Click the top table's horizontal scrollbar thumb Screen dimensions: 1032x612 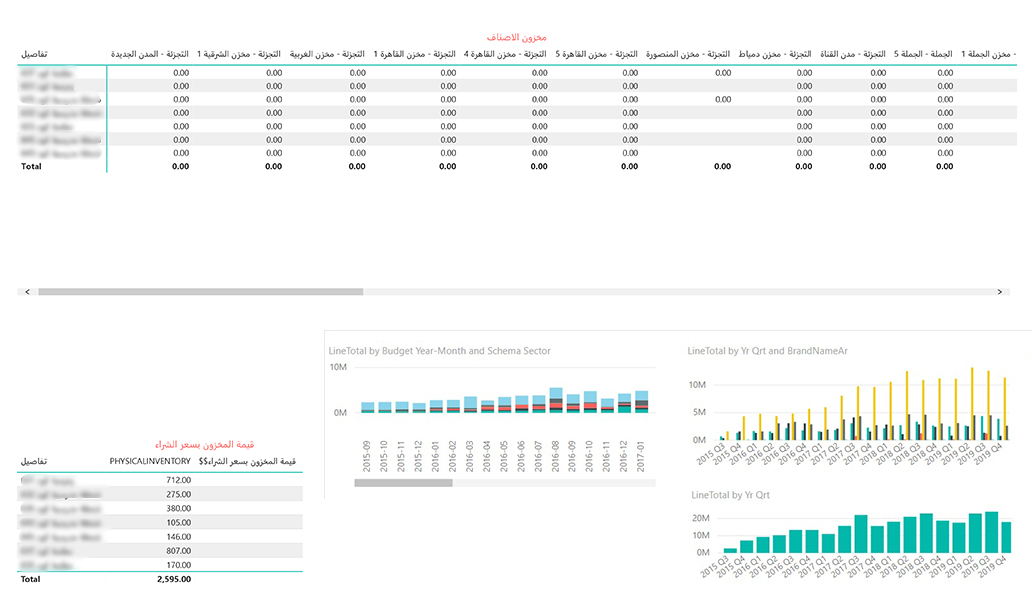(200, 292)
